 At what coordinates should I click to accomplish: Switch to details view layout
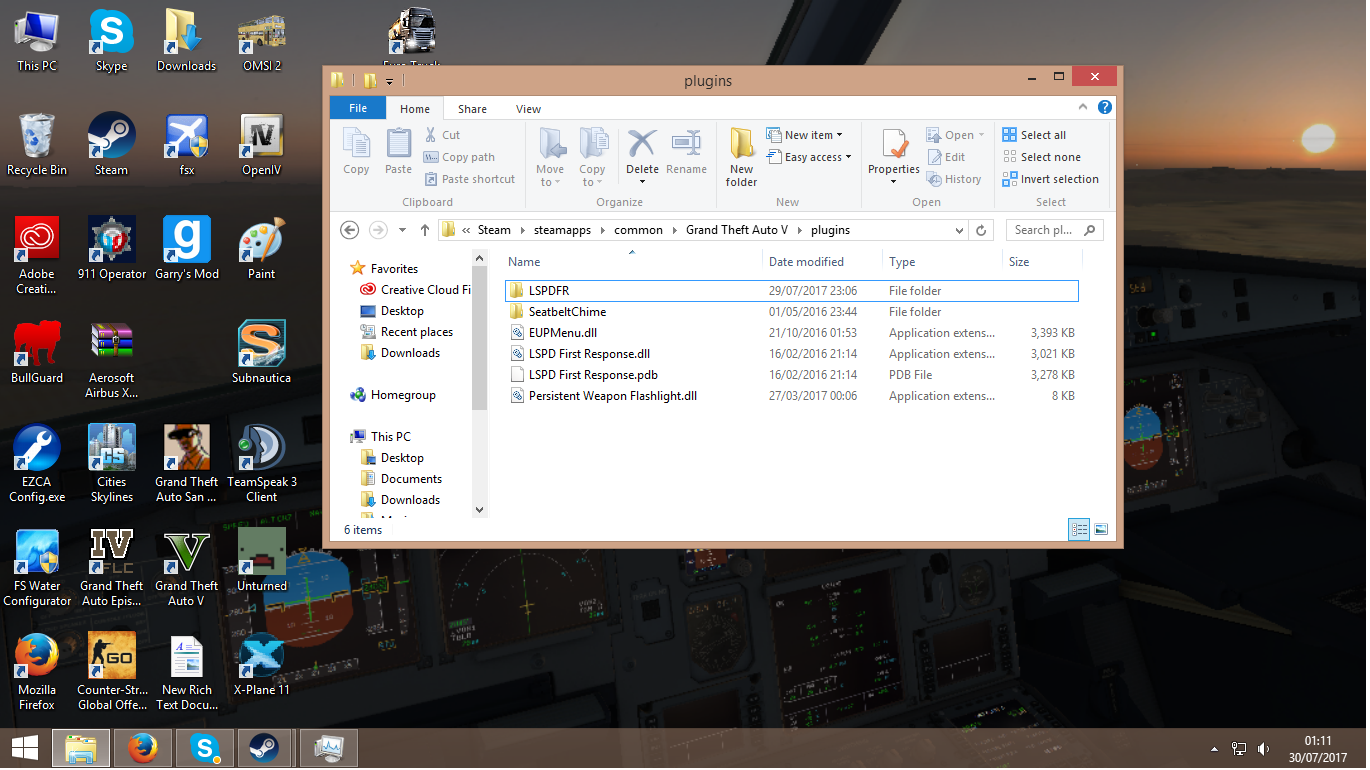click(1079, 530)
